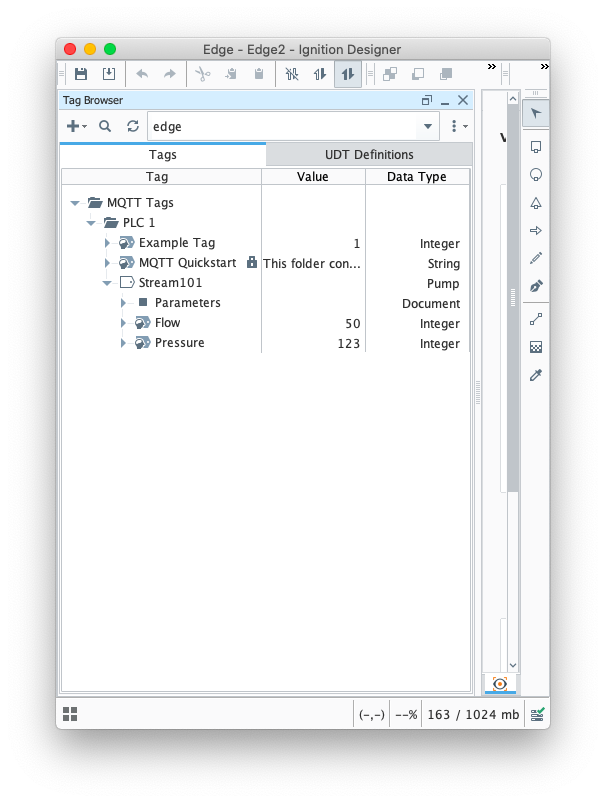The width and height of the screenshot is (606, 803).
Task: Set comm mode to Read/Write
Action: [x=348, y=74]
